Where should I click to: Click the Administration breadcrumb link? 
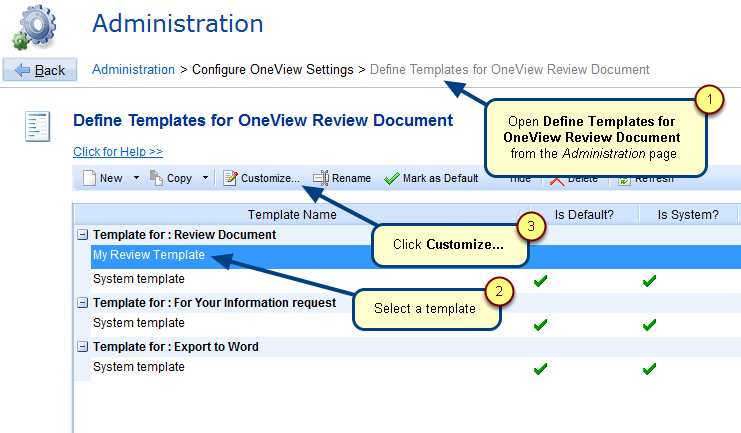(x=133, y=70)
